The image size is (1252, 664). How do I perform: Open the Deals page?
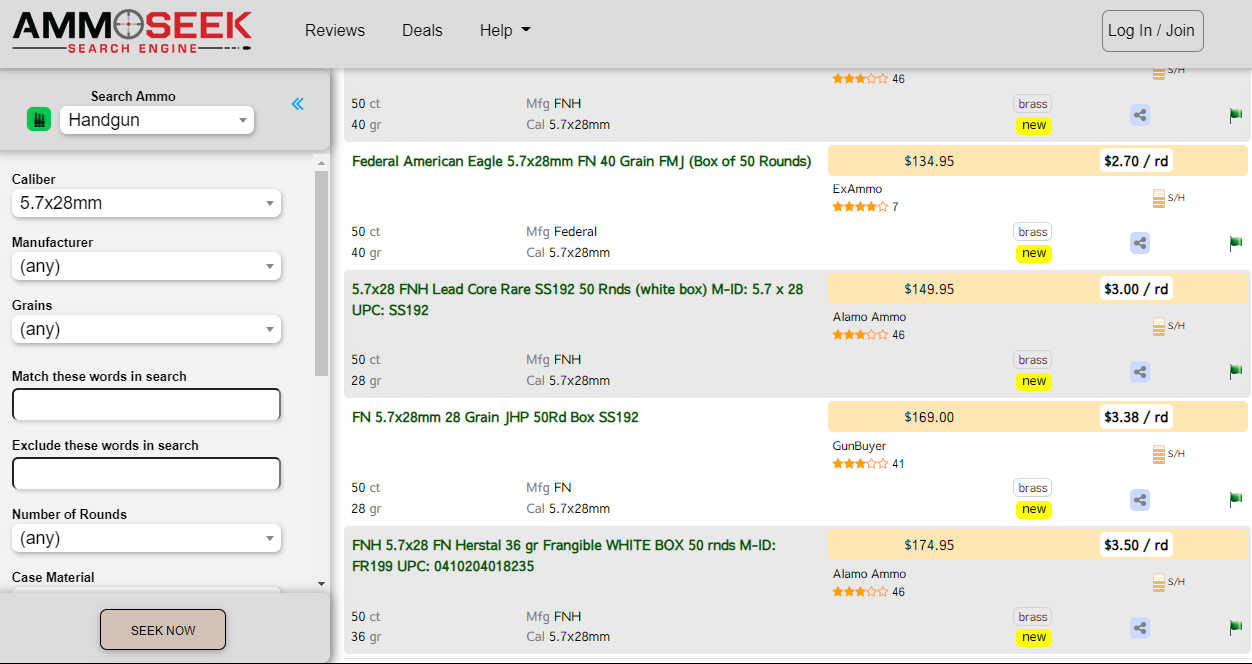(422, 31)
